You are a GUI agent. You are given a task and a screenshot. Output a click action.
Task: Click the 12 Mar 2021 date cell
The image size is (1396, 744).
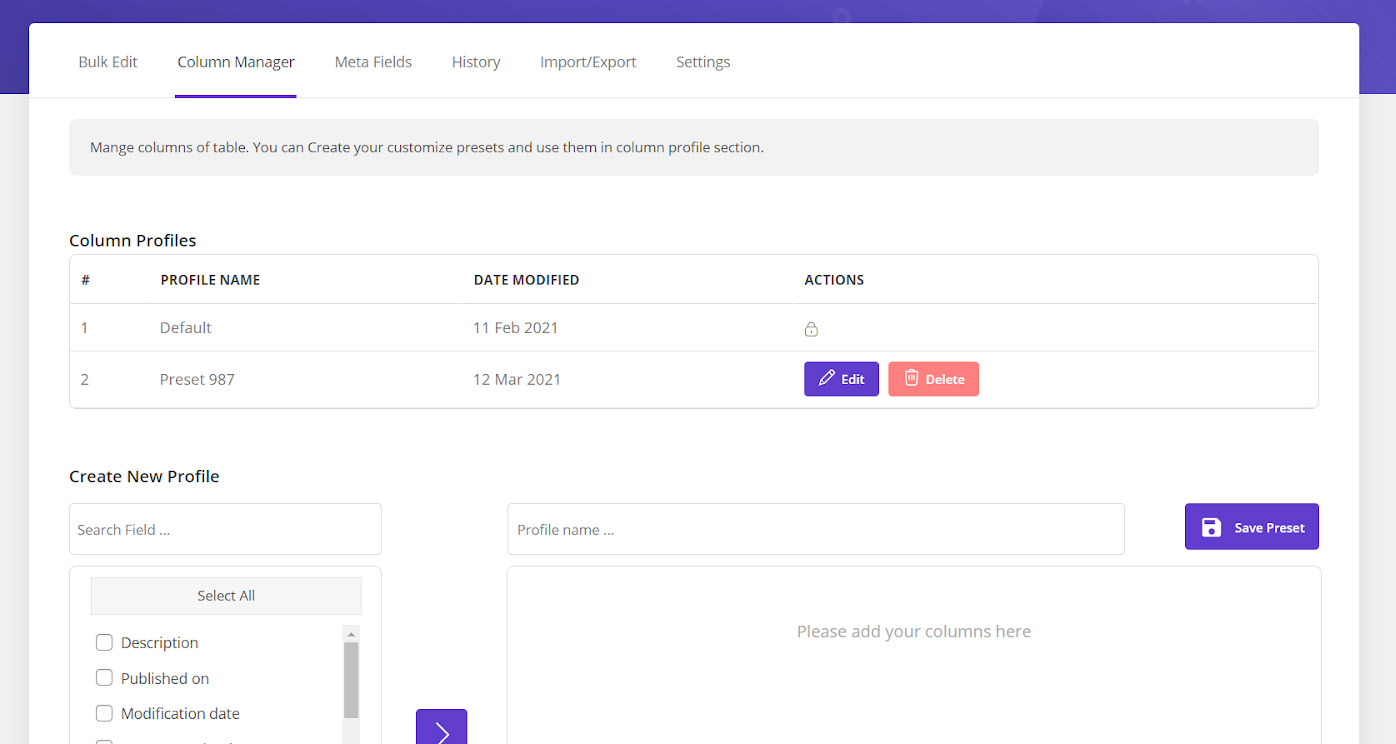click(x=517, y=380)
